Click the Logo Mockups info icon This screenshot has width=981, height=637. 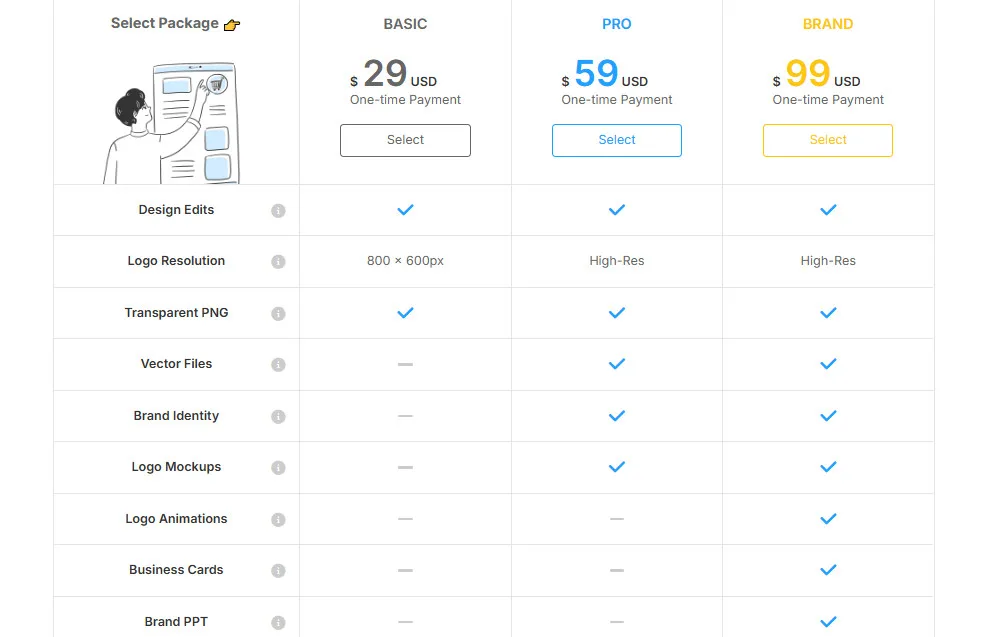click(278, 467)
